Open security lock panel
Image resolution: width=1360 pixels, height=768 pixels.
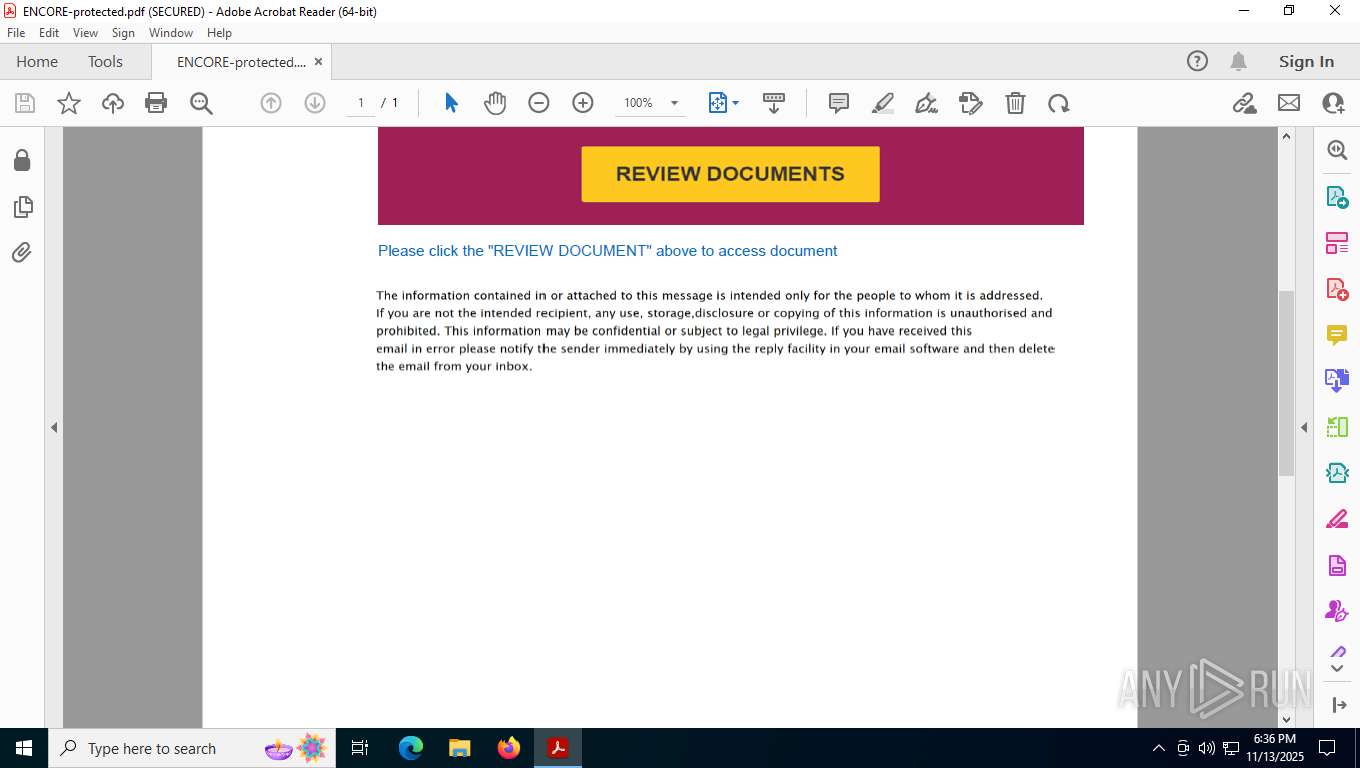(x=22, y=160)
